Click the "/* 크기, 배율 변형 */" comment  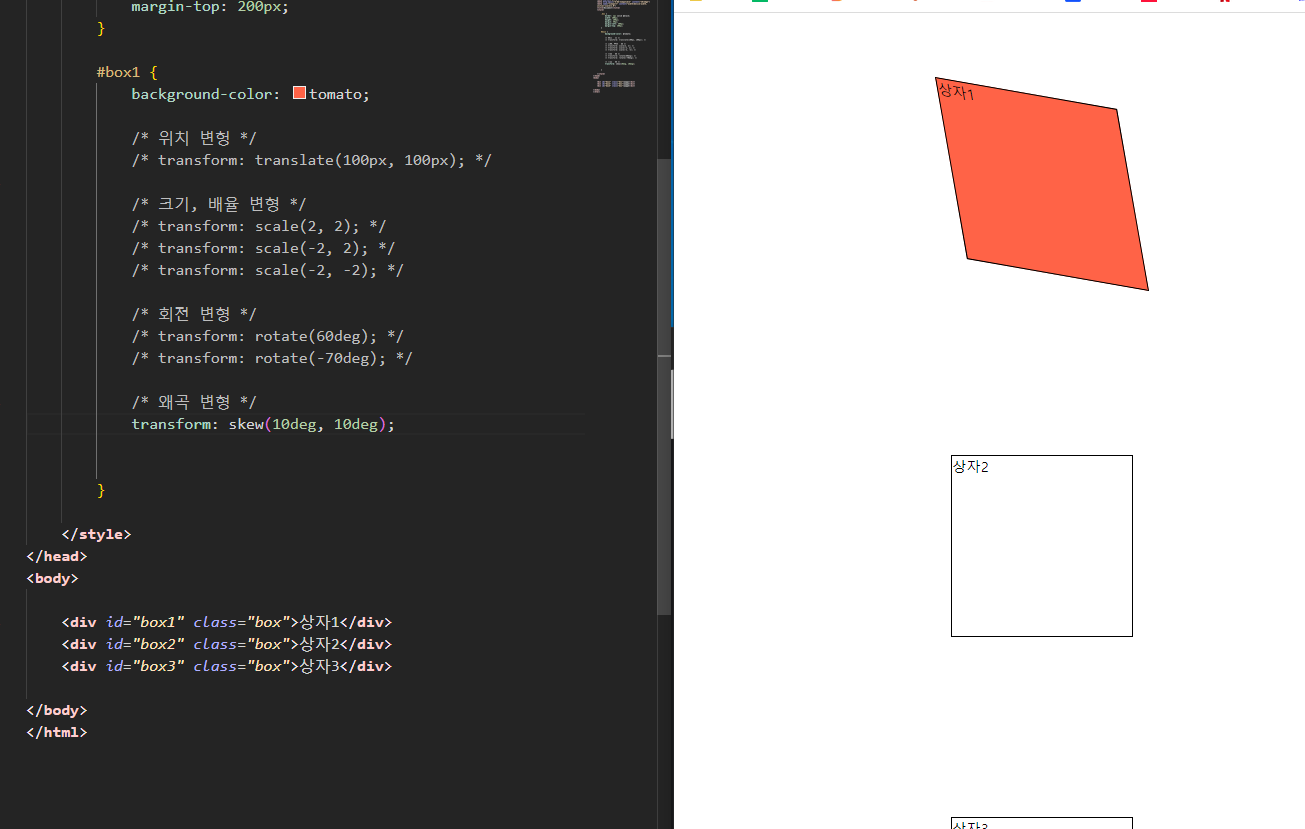coord(219,204)
